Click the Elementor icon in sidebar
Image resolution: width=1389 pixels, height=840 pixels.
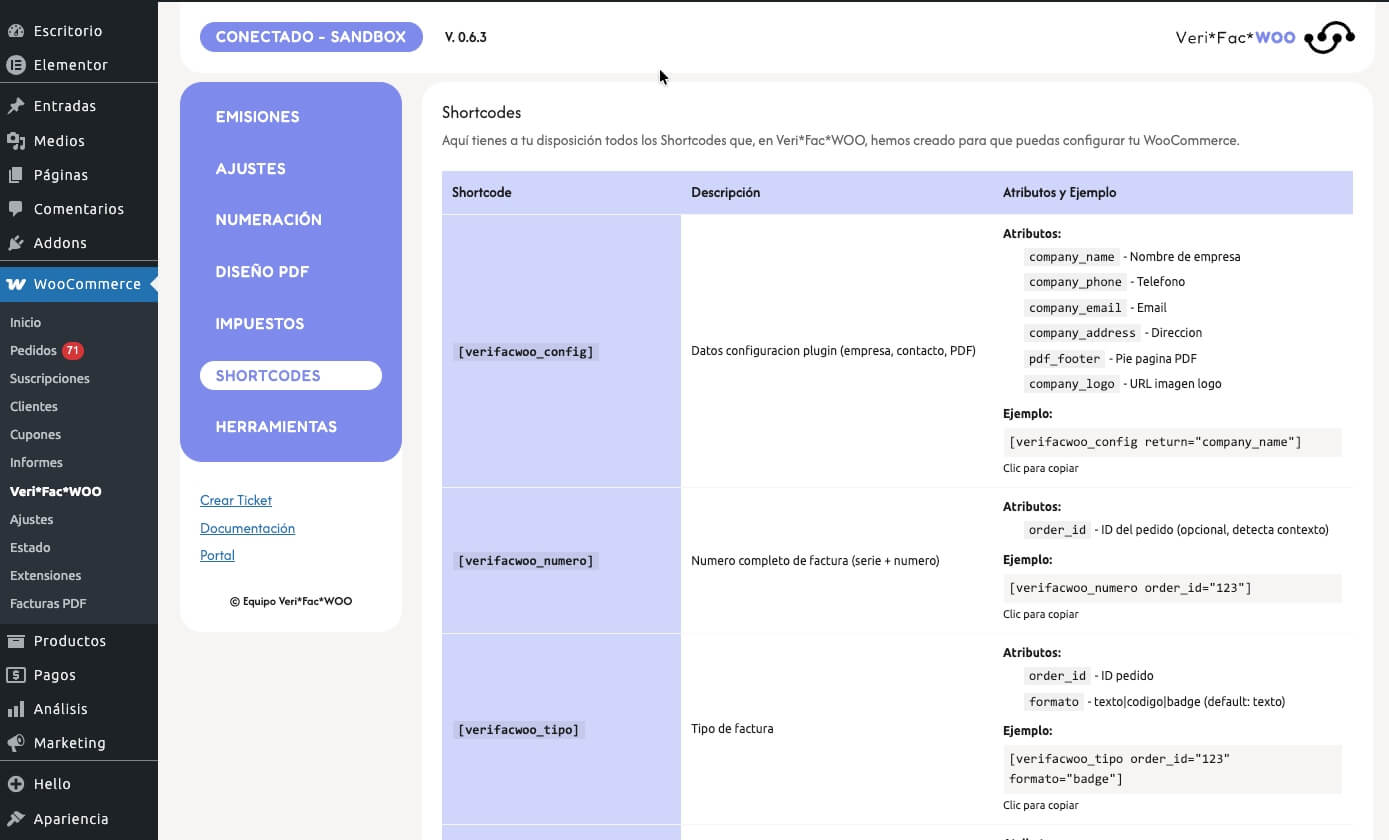[16, 65]
